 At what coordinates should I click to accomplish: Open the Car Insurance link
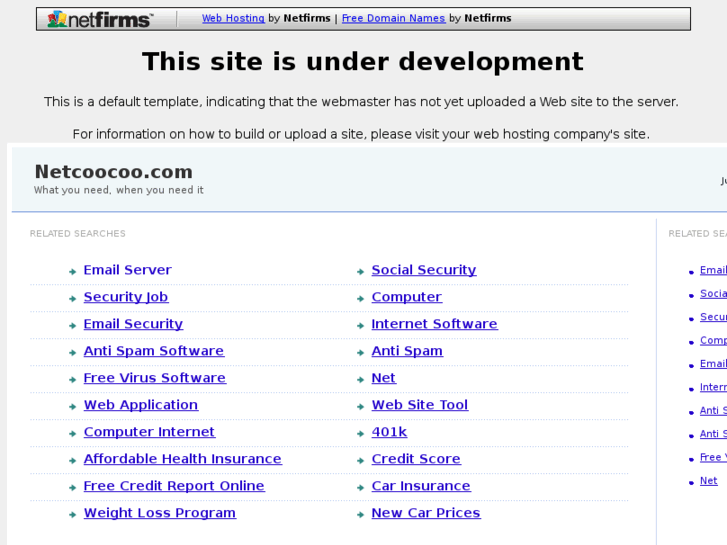click(421, 486)
